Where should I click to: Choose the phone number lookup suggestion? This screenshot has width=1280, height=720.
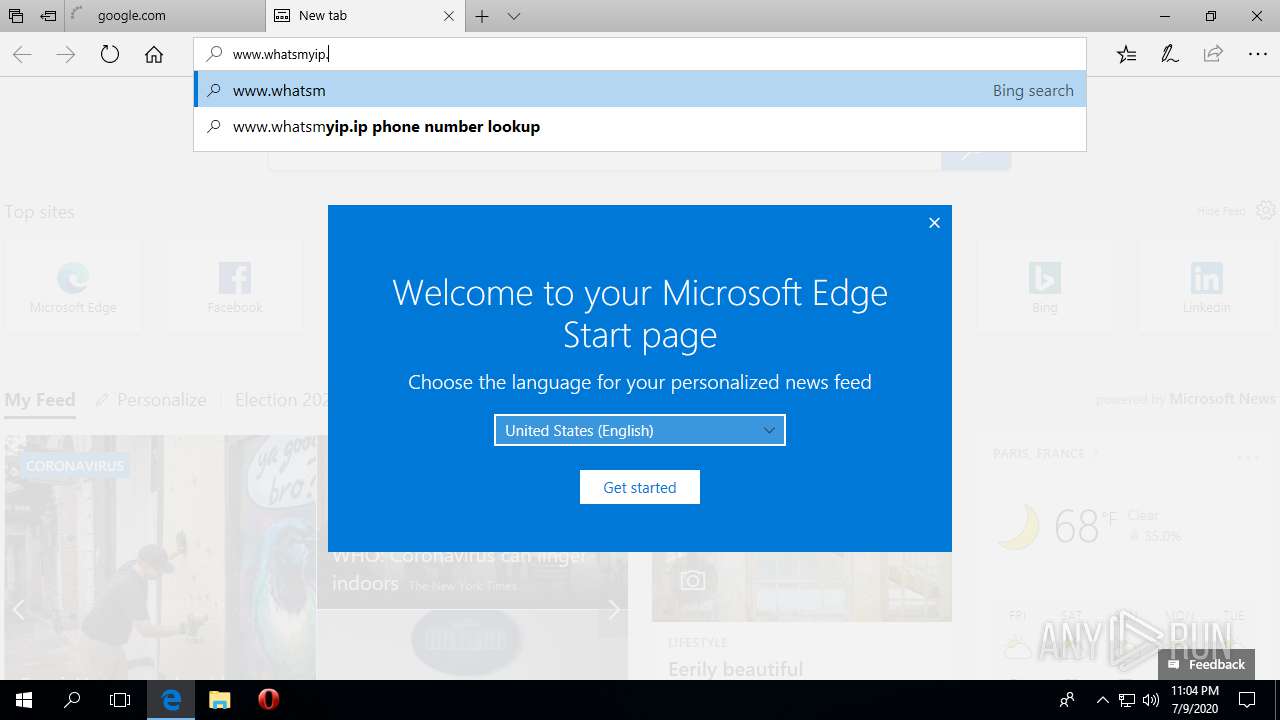click(x=640, y=127)
